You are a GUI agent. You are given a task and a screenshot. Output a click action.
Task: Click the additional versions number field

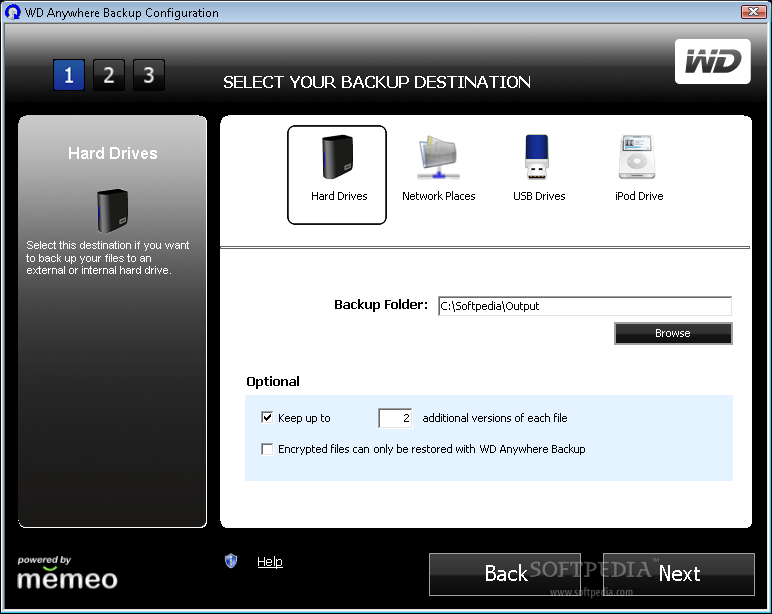[395, 418]
